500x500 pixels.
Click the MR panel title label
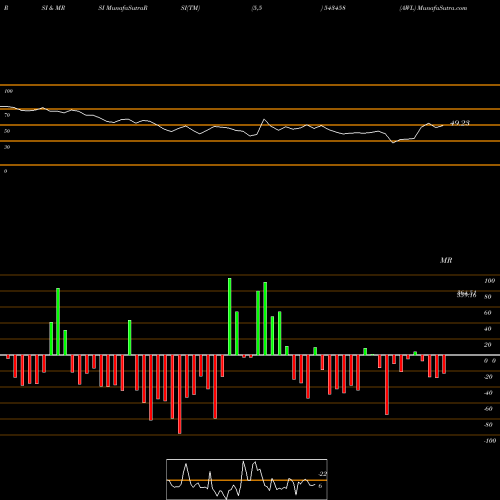point(446,260)
